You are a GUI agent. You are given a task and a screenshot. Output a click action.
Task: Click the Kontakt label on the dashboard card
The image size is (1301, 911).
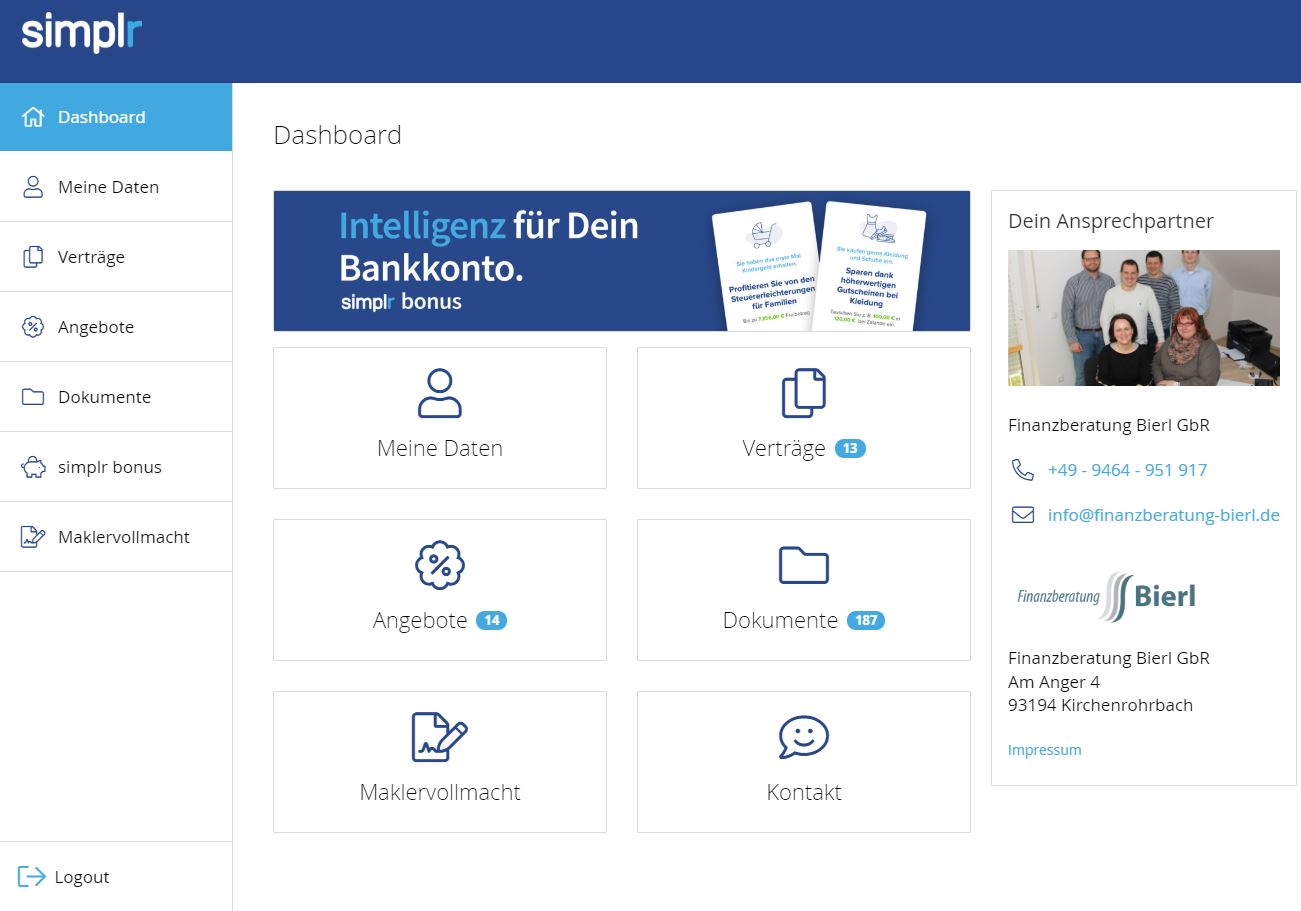point(804,792)
